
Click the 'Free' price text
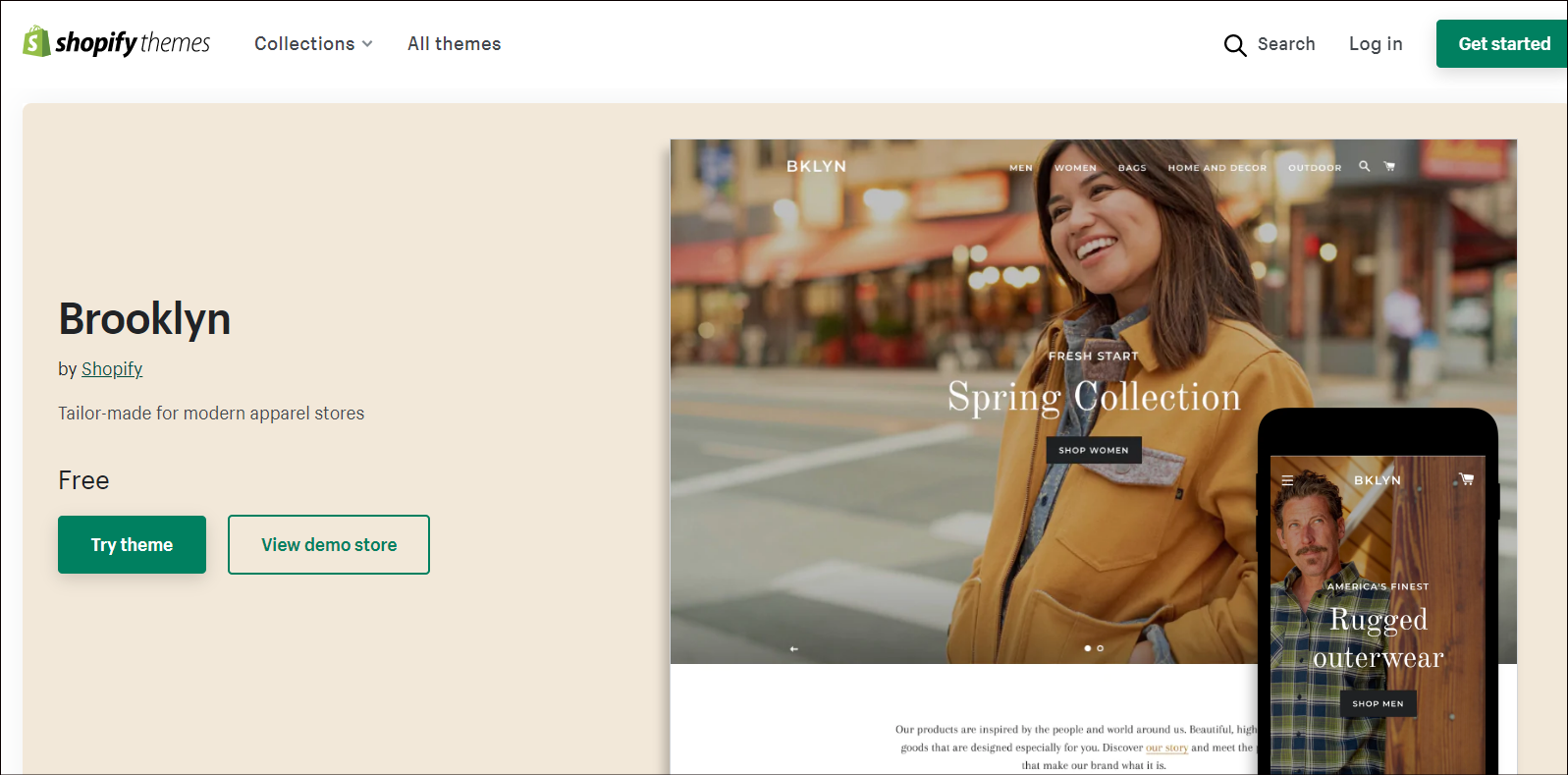(83, 480)
